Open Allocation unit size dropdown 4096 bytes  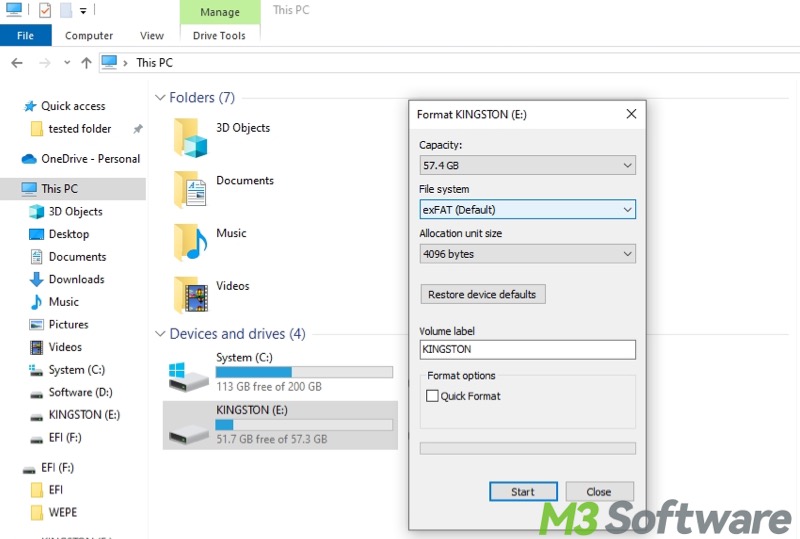(528, 254)
